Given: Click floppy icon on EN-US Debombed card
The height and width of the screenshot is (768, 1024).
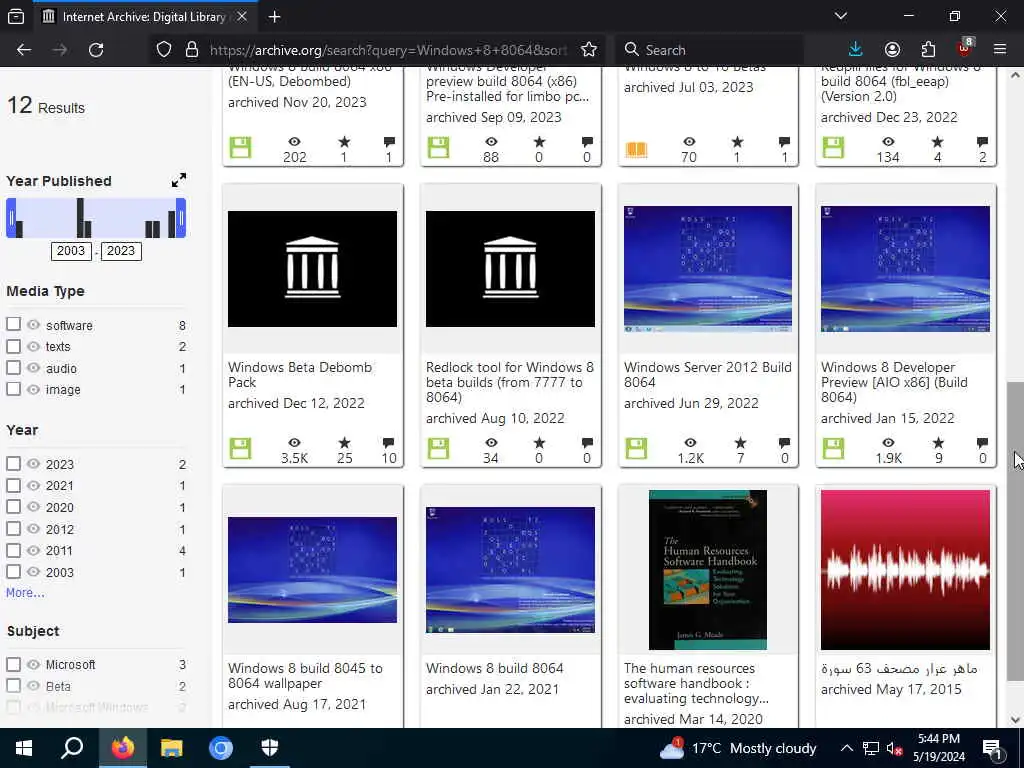Looking at the screenshot, I should pyautogui.click(x=240, y=148).
